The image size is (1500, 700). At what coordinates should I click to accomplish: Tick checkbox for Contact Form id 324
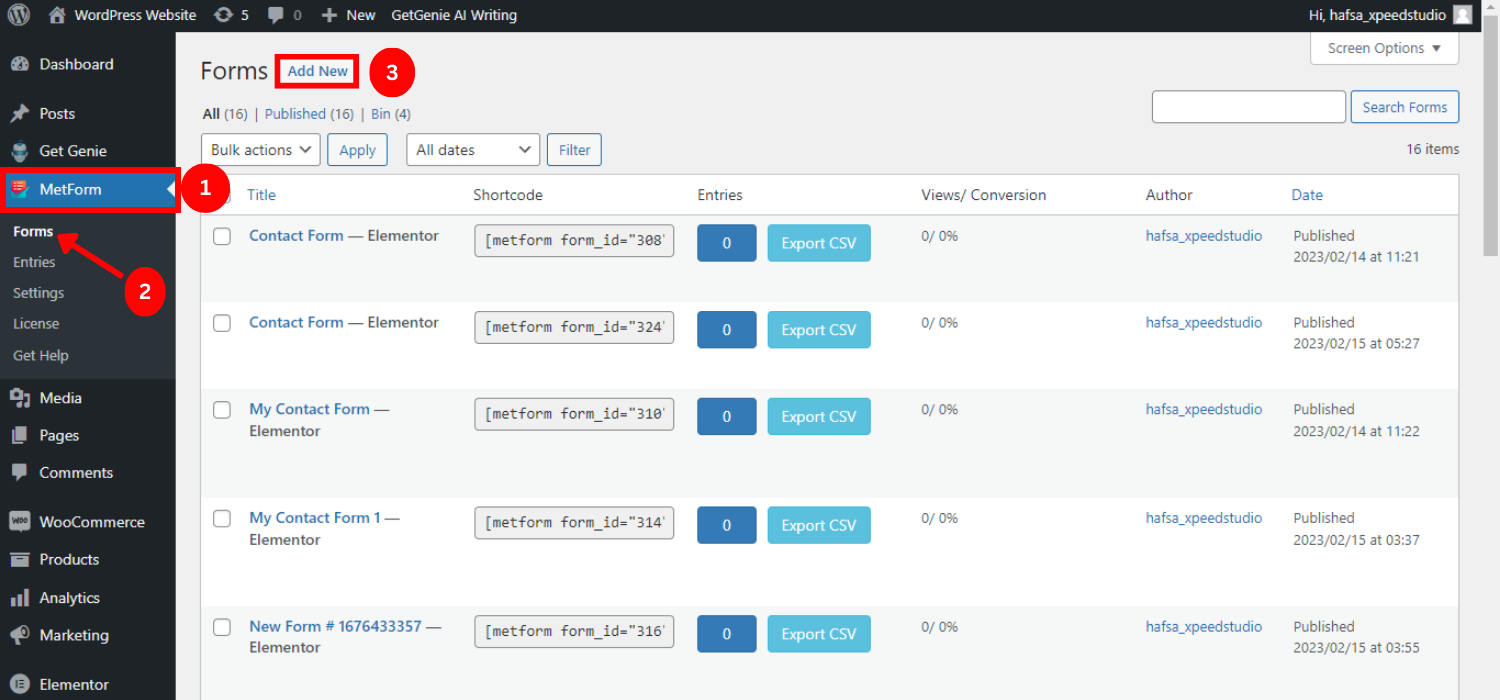222,323
